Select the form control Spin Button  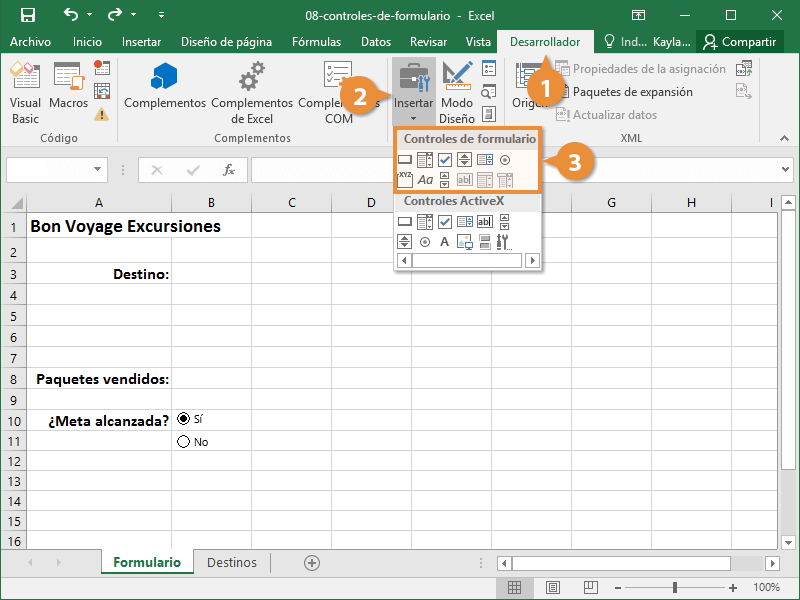coord(464,160)
